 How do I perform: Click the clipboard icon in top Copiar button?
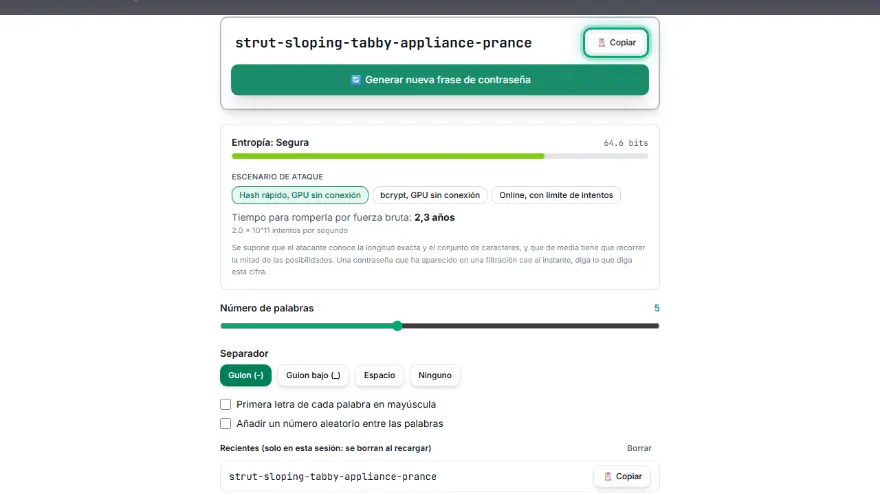pos(602,43)
